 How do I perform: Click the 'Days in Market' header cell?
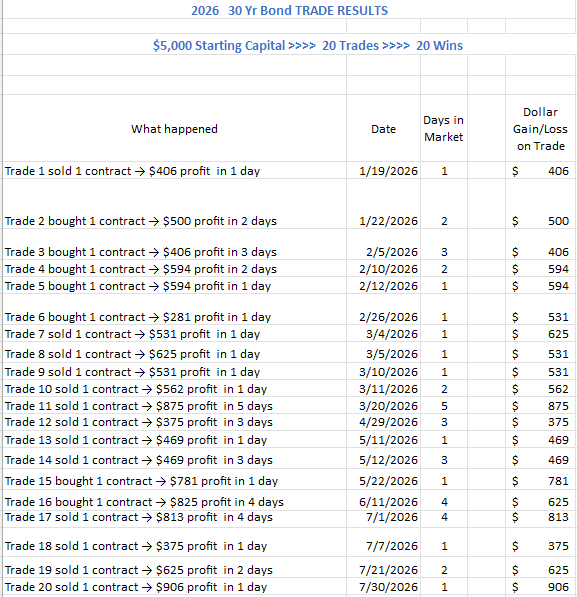[x=444, y=128]
